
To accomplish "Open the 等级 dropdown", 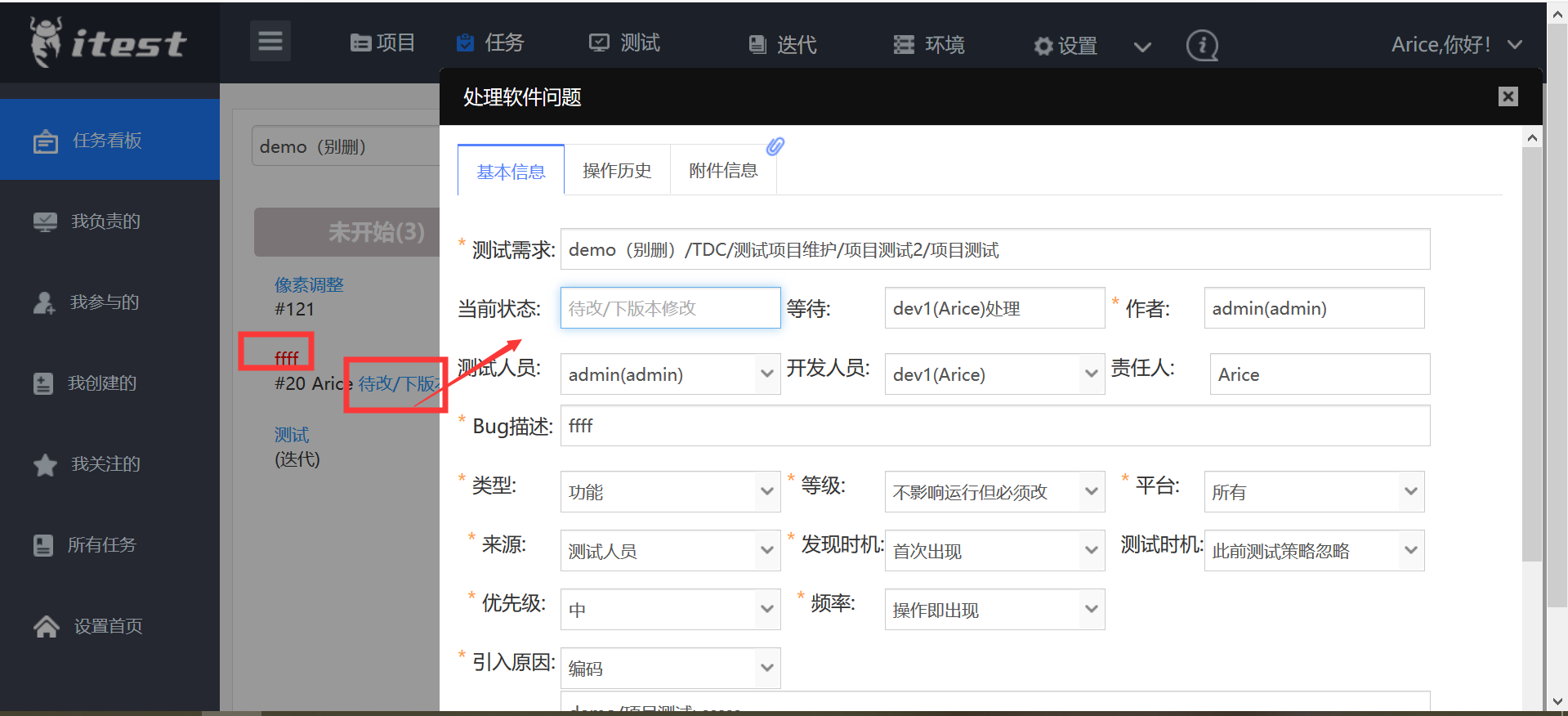I will [x=994, y=492].
